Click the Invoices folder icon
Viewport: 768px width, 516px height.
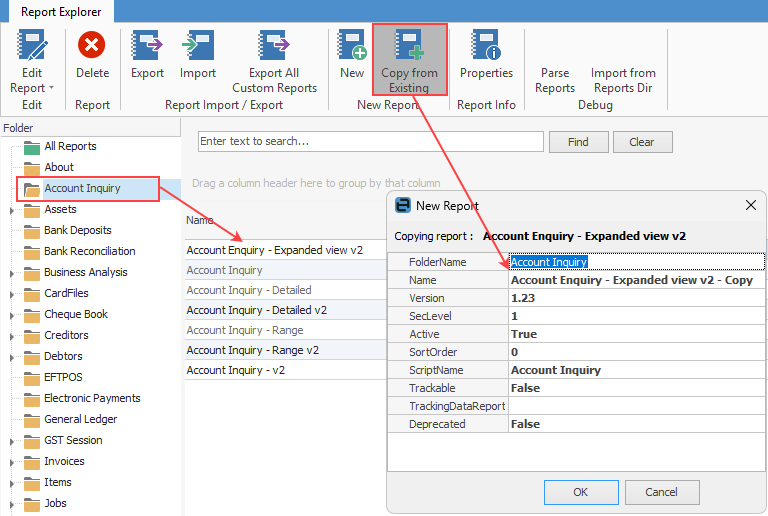[x=32, y=462]
